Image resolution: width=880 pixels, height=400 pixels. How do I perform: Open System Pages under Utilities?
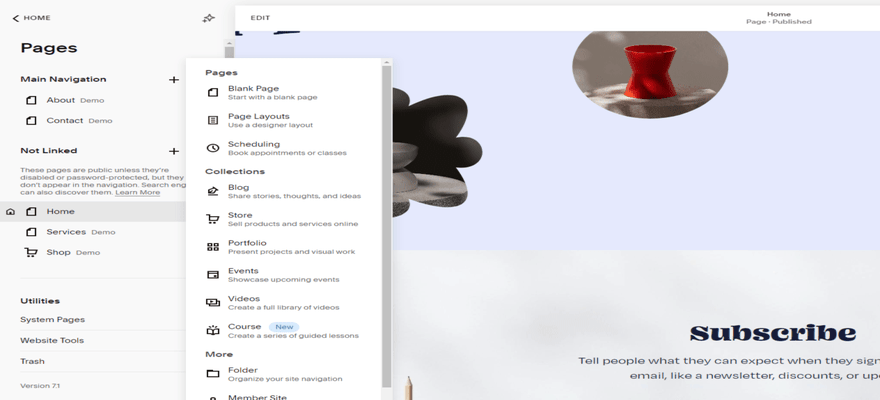click(52, 320)
